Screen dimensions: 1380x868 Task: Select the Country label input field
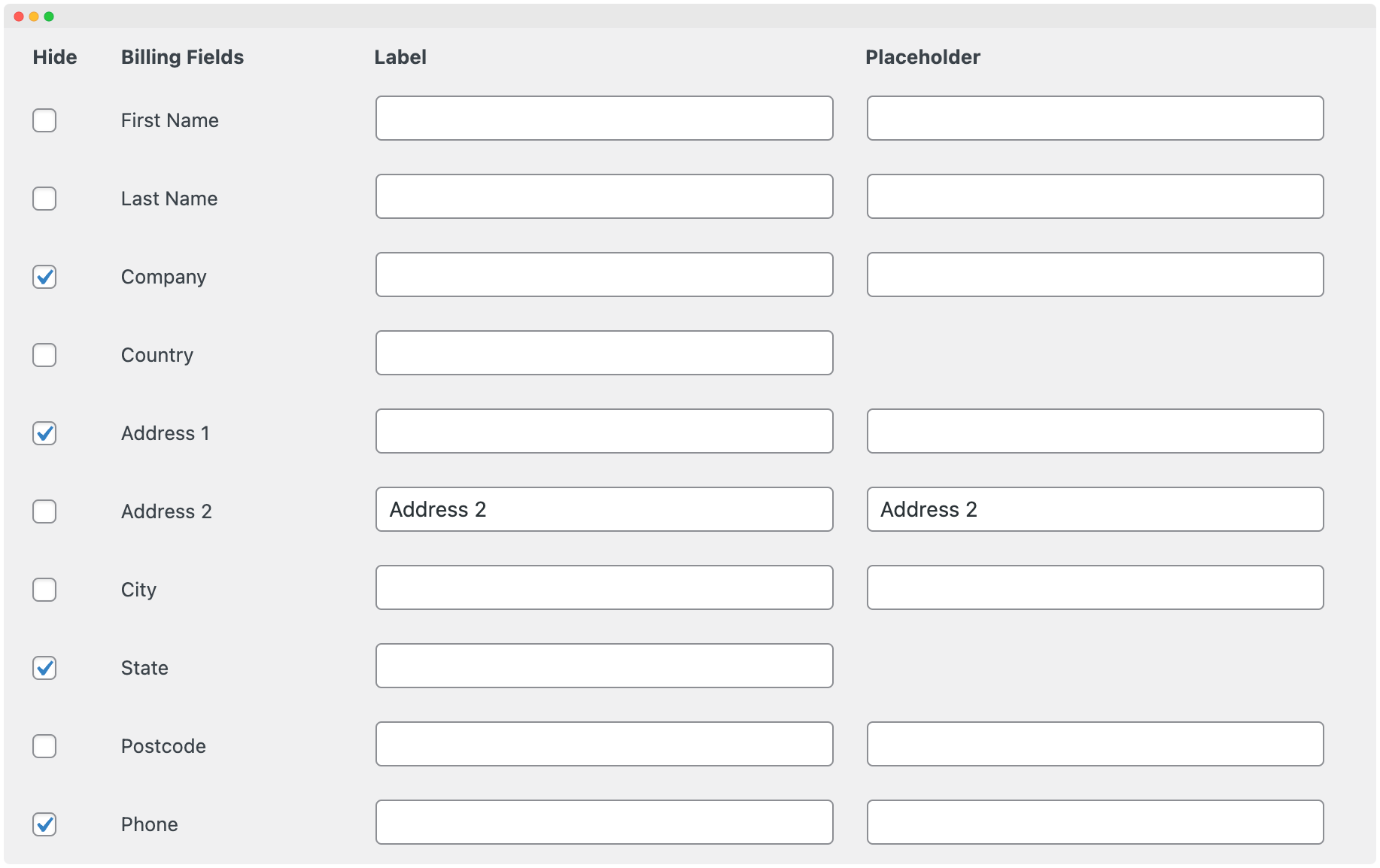click(604, 353)
